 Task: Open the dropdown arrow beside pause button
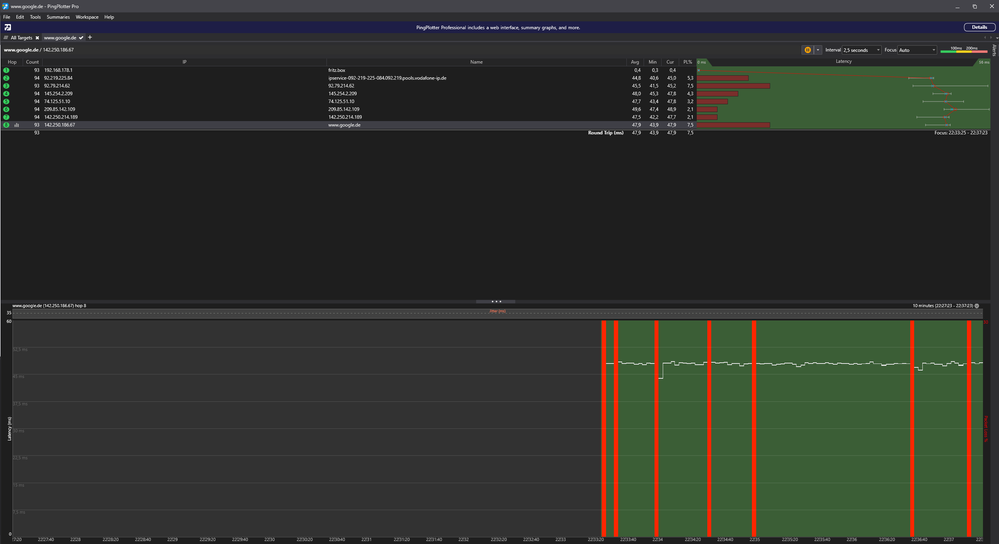(817, 50)
